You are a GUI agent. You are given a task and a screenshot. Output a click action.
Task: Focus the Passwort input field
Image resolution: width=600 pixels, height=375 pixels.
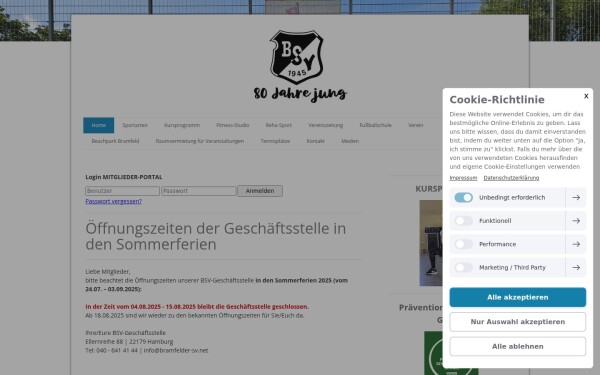tap(199, 191)
